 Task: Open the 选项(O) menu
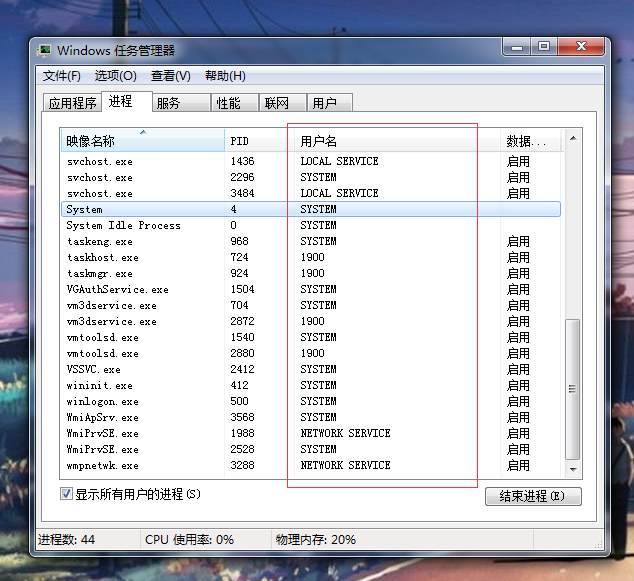[116, 76]
